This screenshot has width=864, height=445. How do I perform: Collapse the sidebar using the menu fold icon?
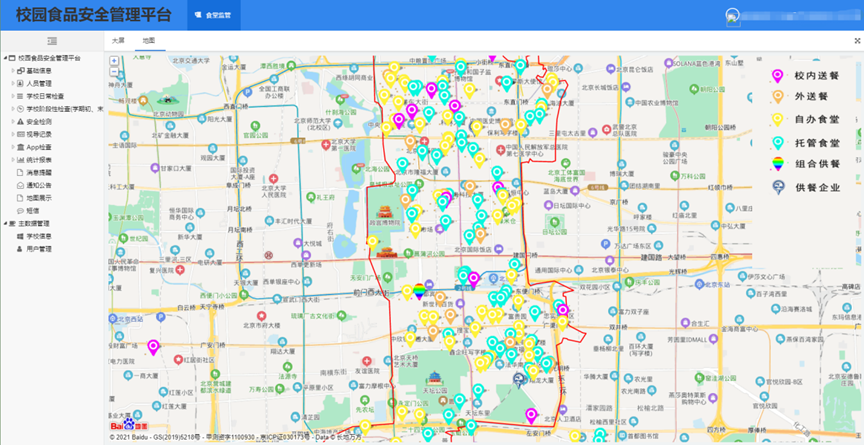(x=52, y=41)
